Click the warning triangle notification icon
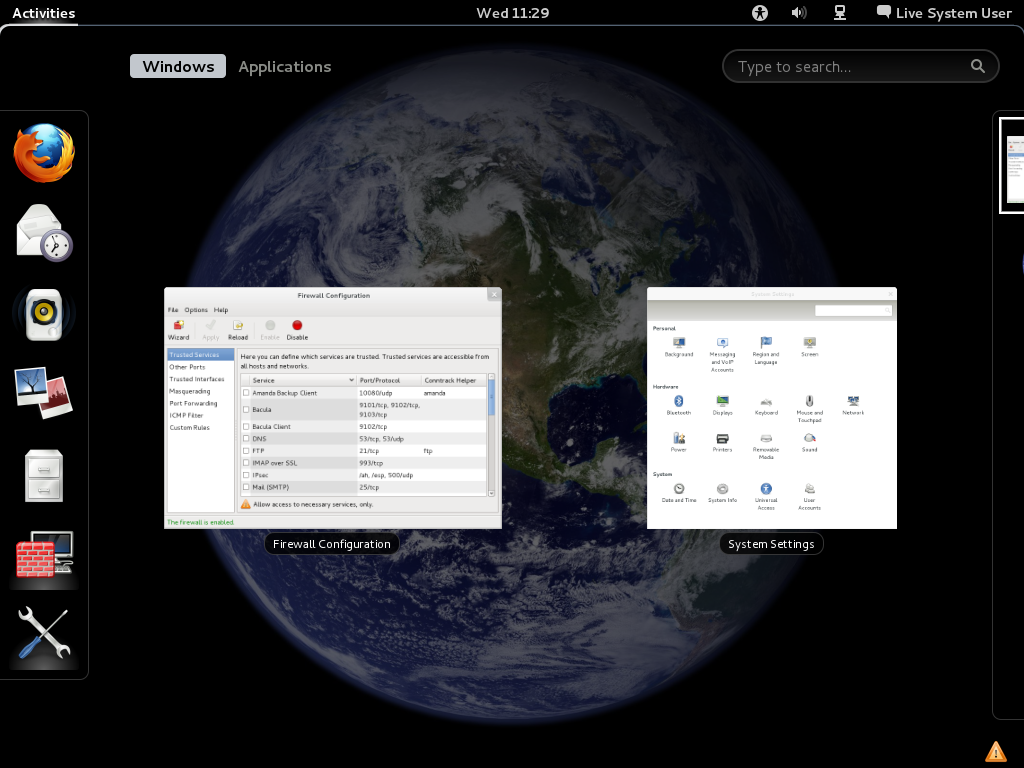Screen dimensions: 1024x768 [995, 752]
